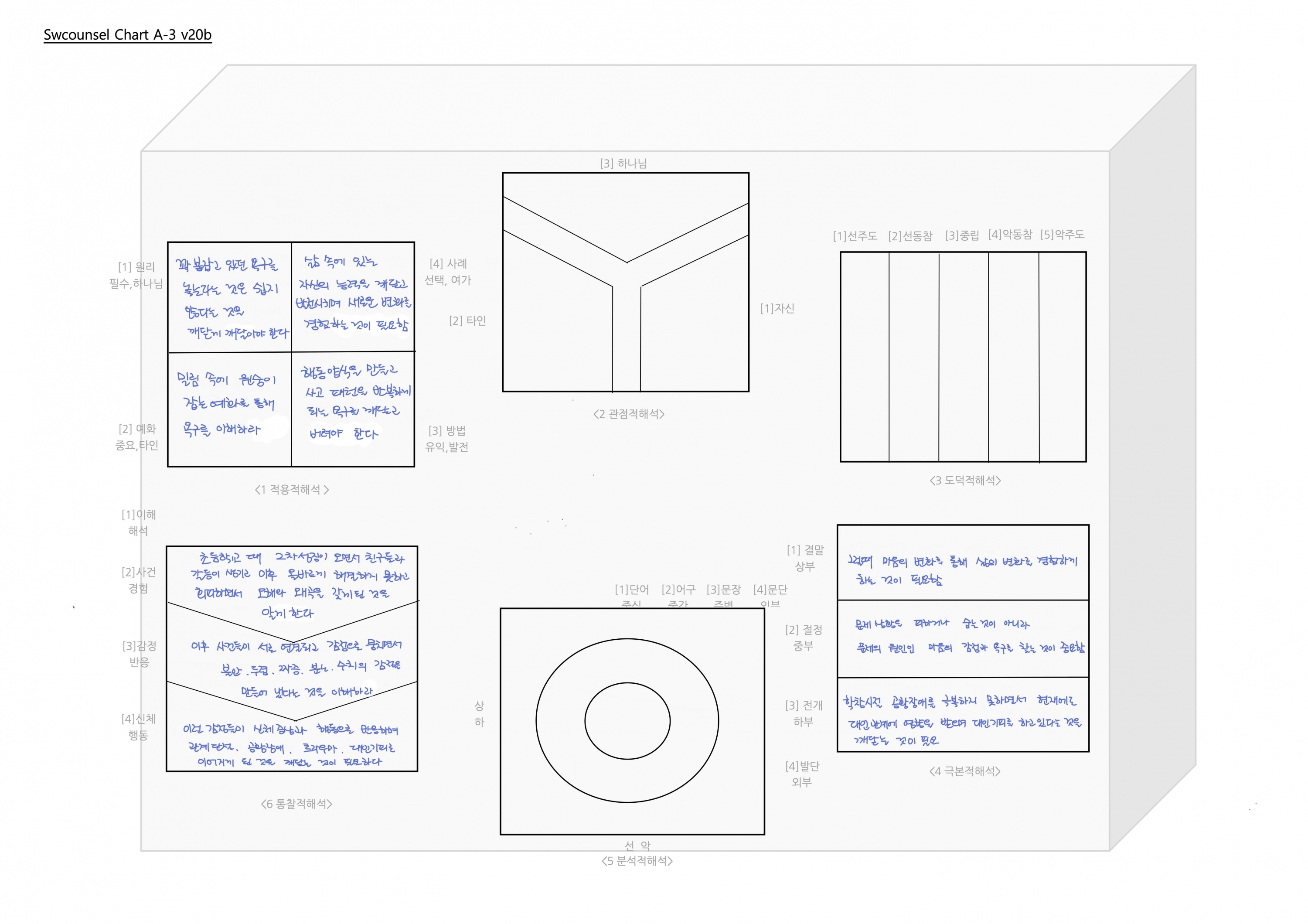Screen dimensions: 1308x924
Task: Click the underlined Swcounsel Chart A-3 v20b title
Action: 128,35
